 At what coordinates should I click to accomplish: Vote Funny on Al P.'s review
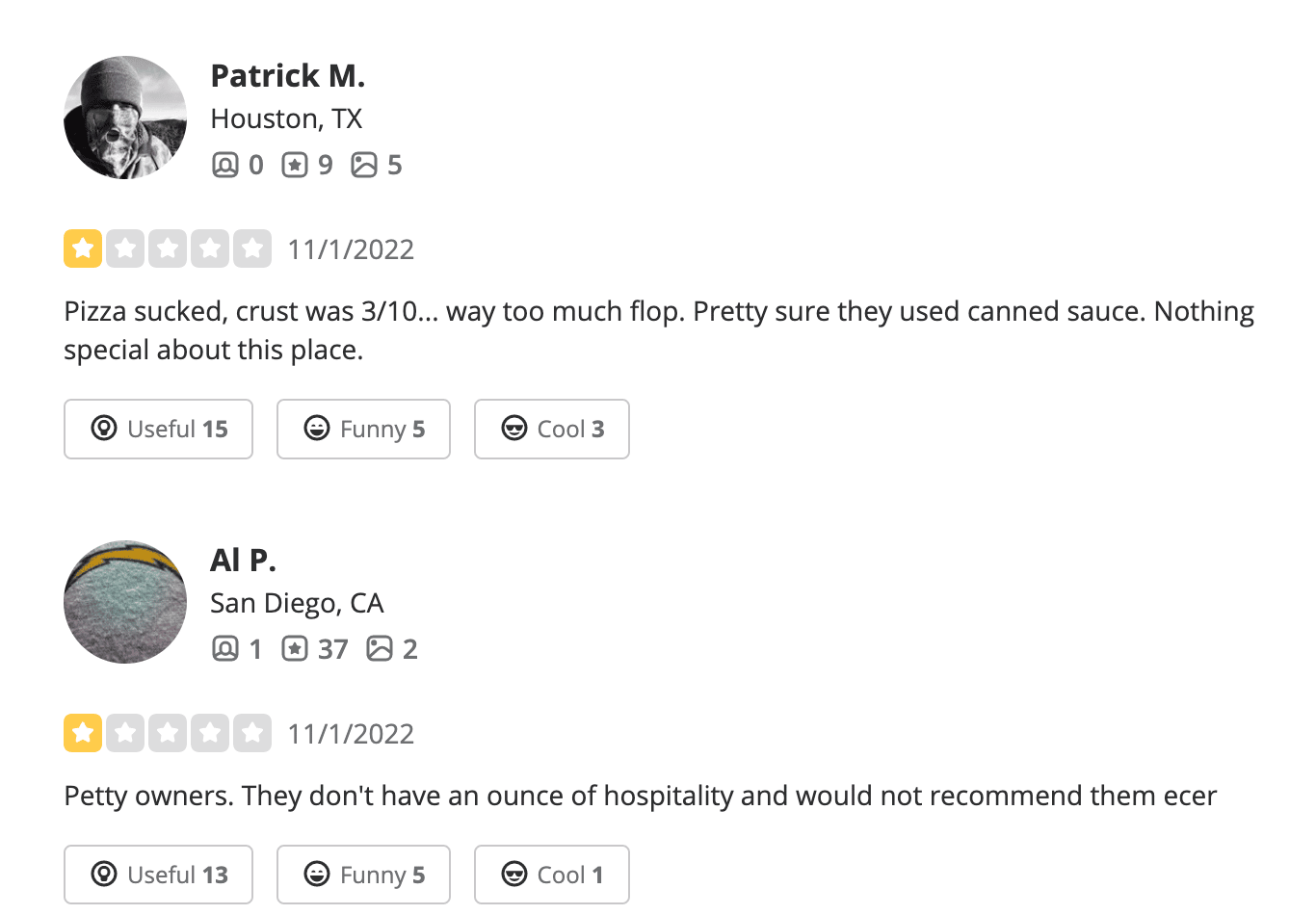pyautogui.click(x=363, y=875)
